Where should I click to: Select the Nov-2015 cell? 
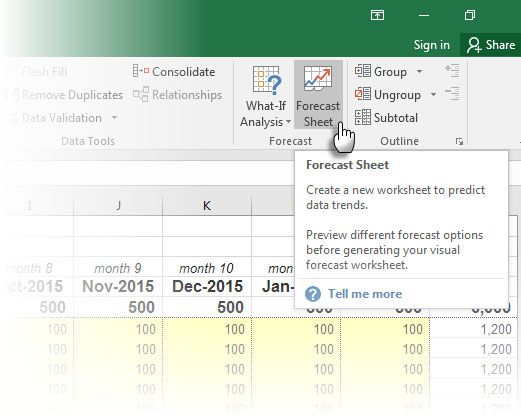click(x=118, y=287)
